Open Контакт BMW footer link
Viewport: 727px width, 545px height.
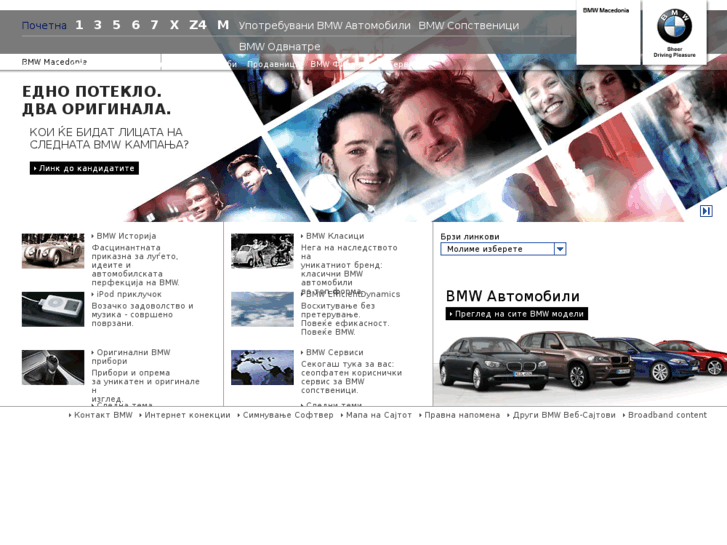tap(103, 415)
